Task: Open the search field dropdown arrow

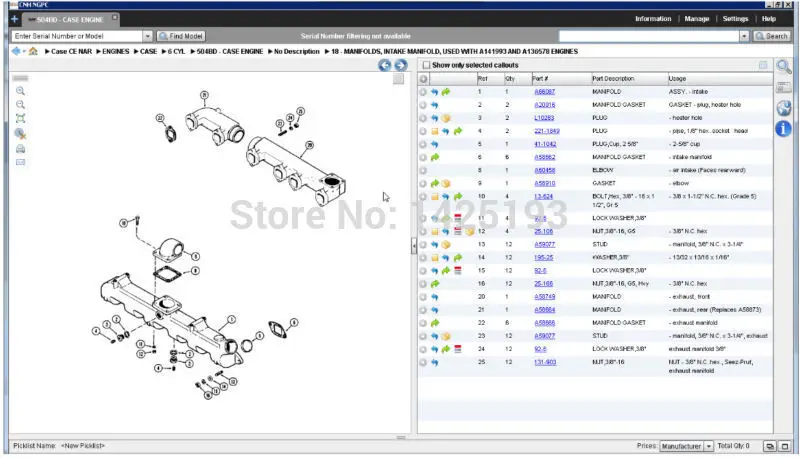Action: point(744,36)
